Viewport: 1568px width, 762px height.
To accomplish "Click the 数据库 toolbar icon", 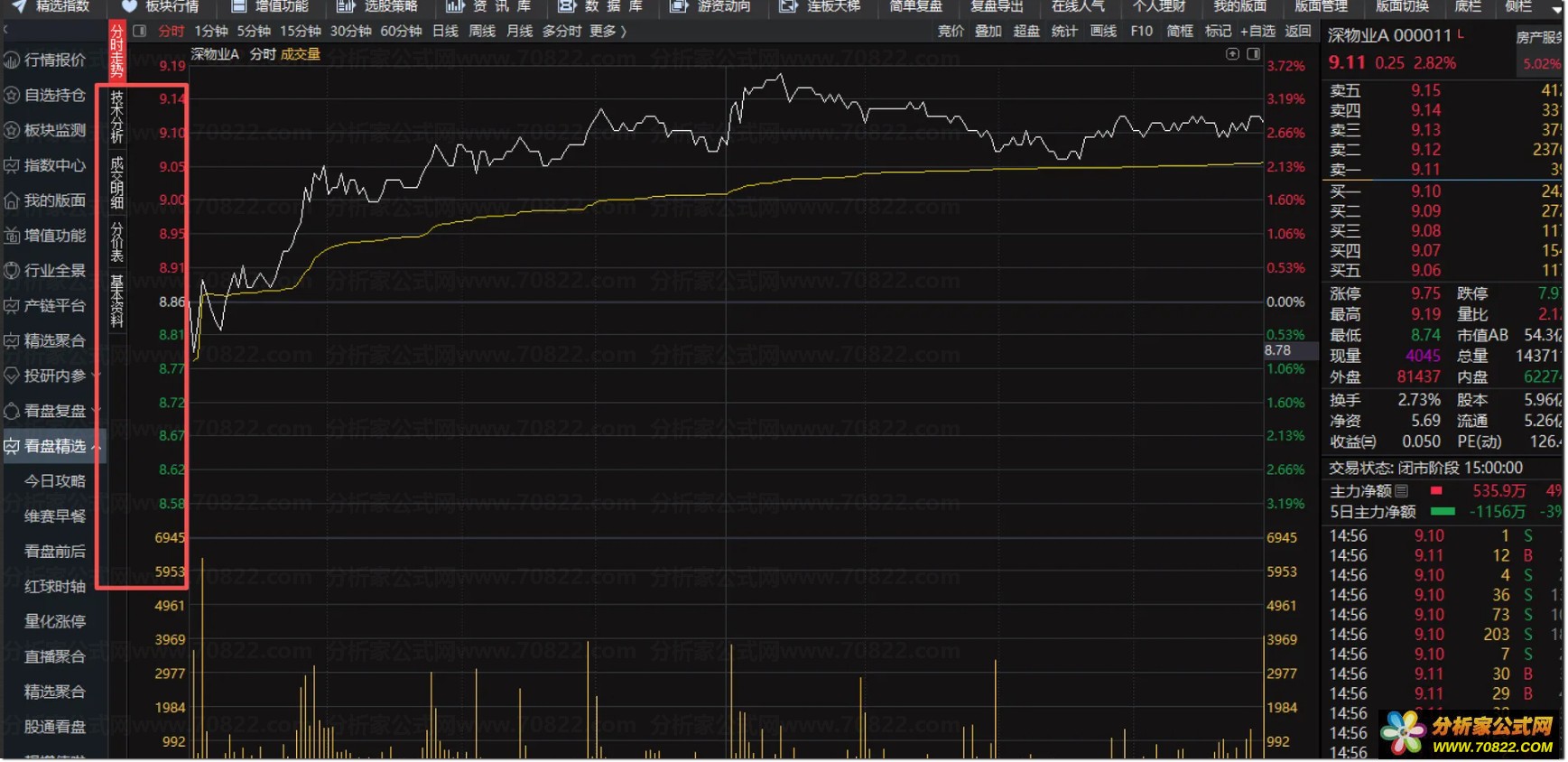I will click(x=567, y=6).
